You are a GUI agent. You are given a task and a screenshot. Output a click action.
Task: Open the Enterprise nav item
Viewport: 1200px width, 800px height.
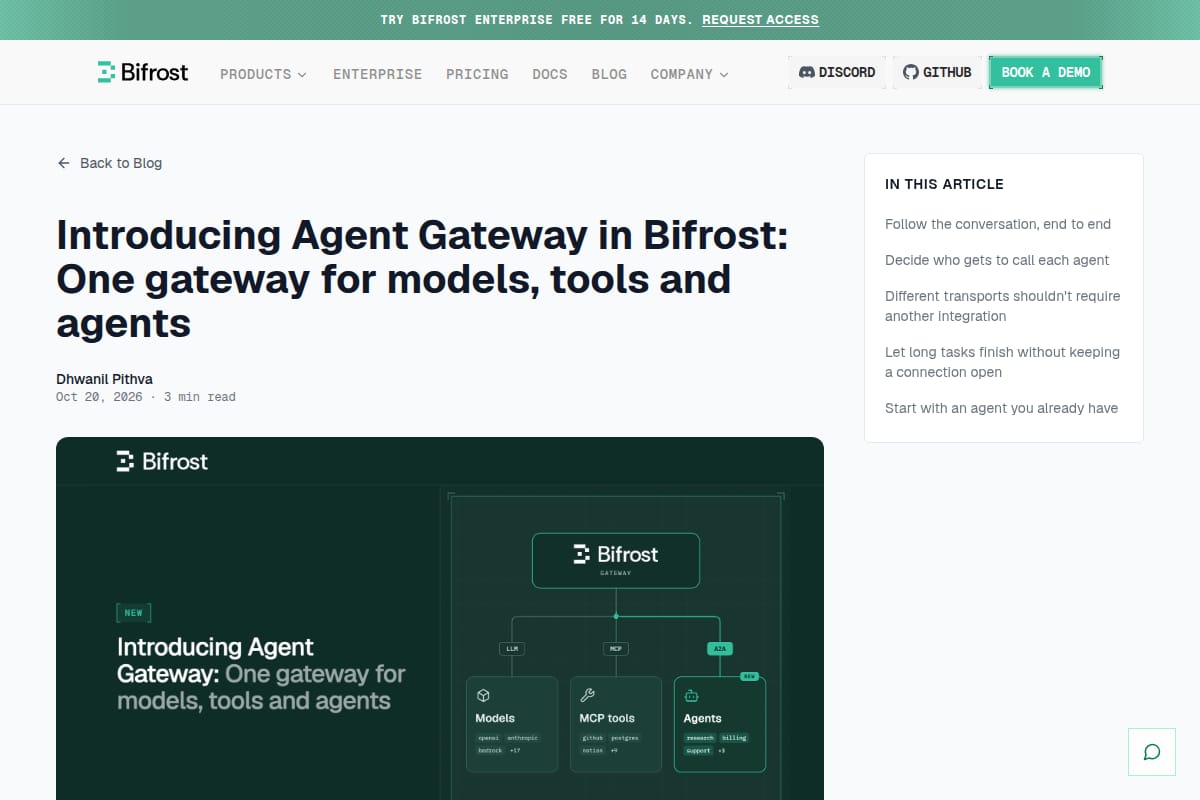tap(377, 74)
